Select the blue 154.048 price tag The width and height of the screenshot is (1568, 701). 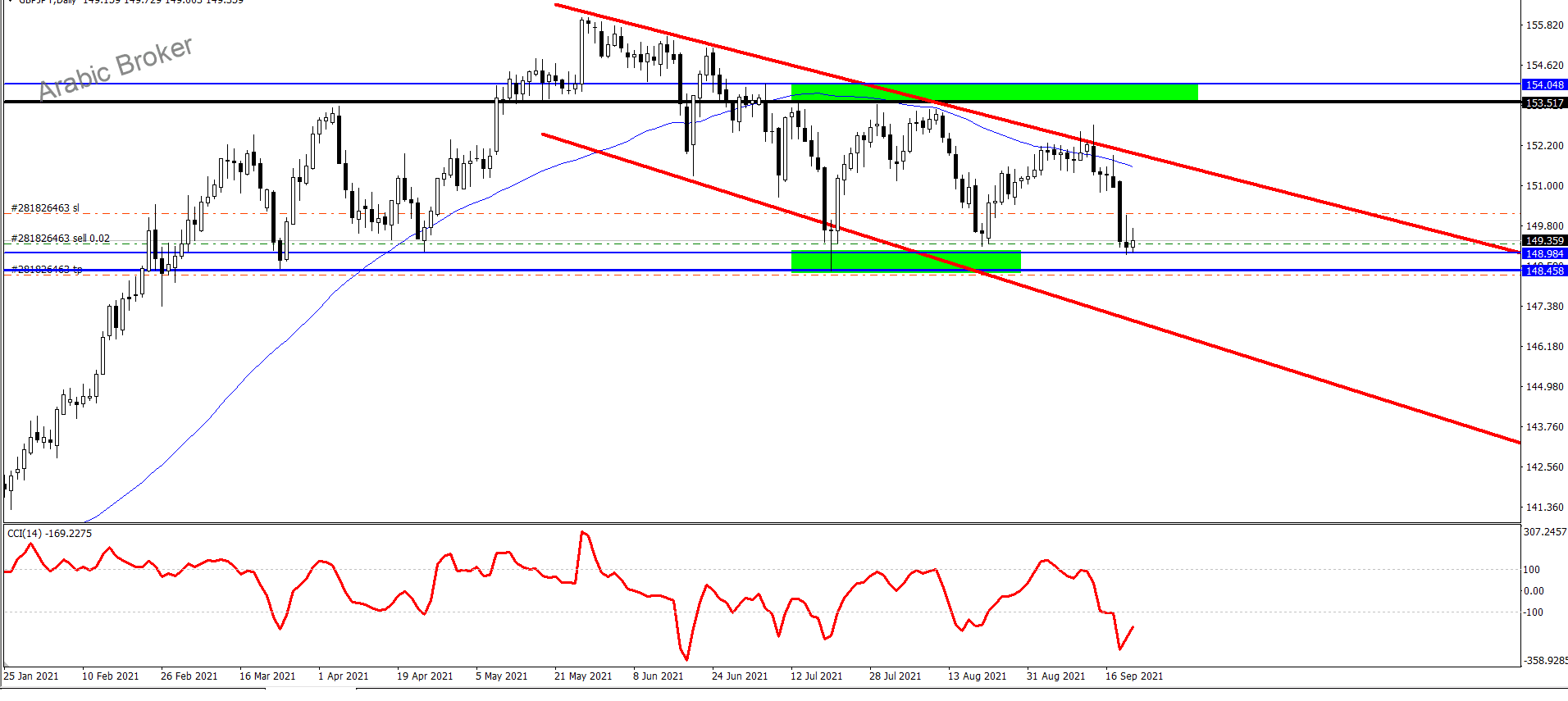tap(1544, 85)
